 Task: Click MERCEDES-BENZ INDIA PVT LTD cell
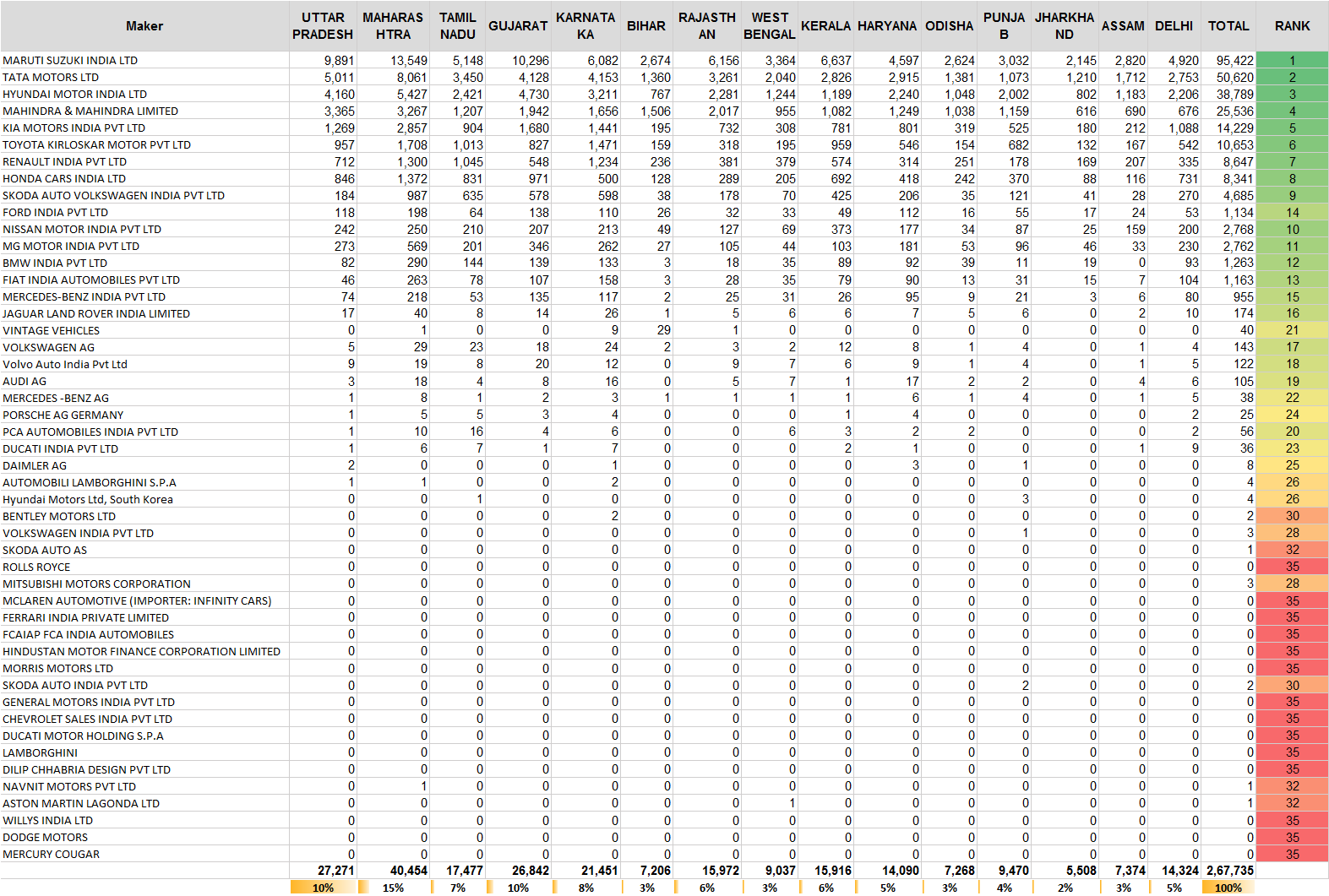144,296
